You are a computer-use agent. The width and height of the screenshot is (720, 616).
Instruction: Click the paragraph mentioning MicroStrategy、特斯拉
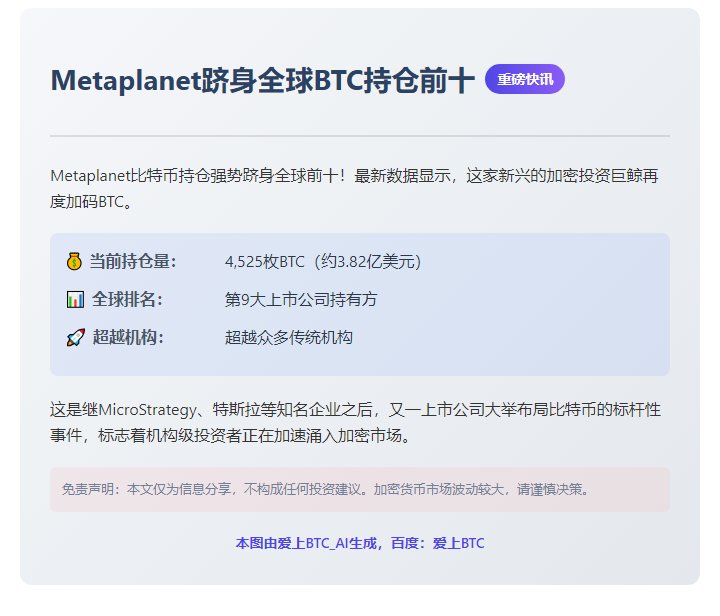point(355,422)
